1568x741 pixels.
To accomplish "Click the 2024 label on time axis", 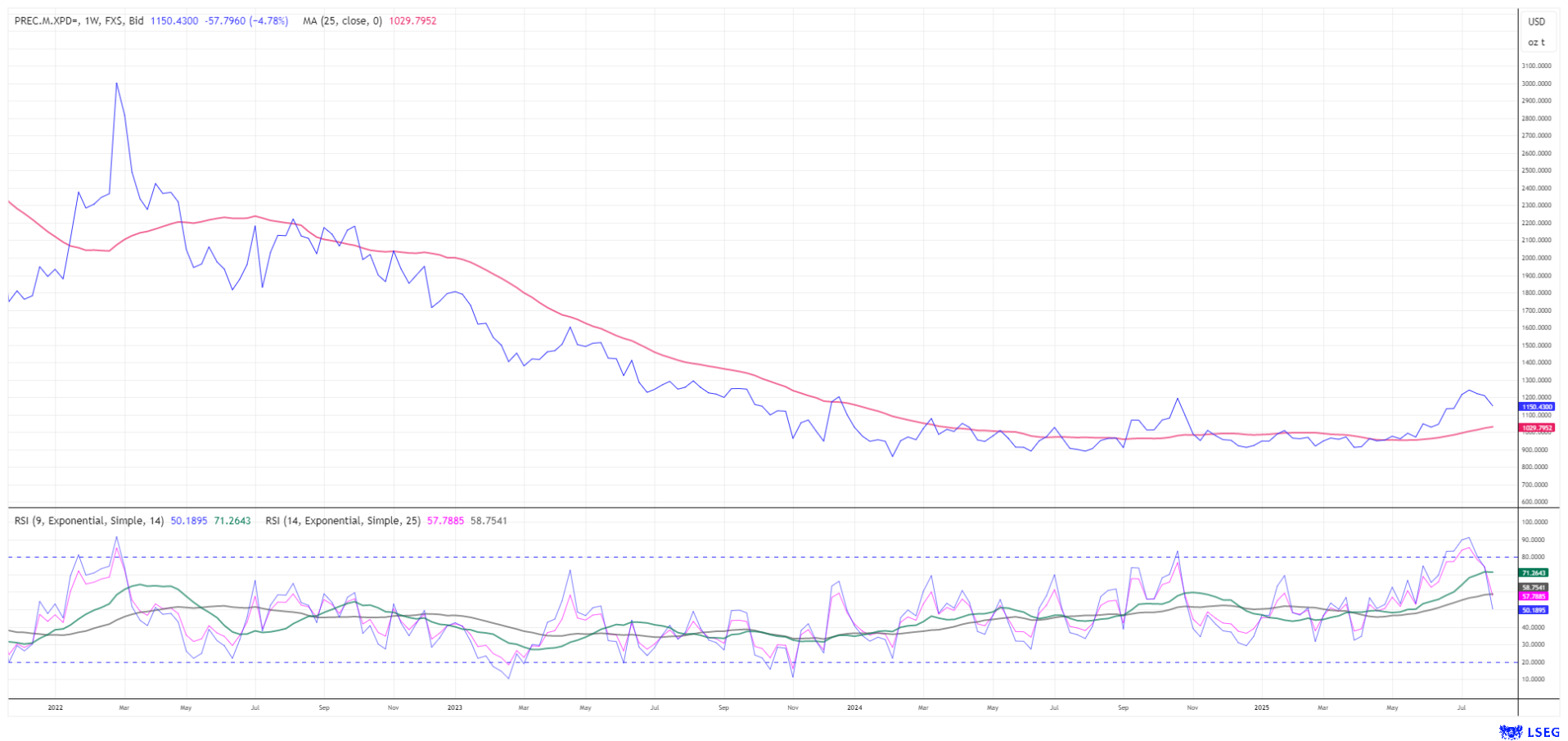I will pyautogui.click(x=854, y=707).
